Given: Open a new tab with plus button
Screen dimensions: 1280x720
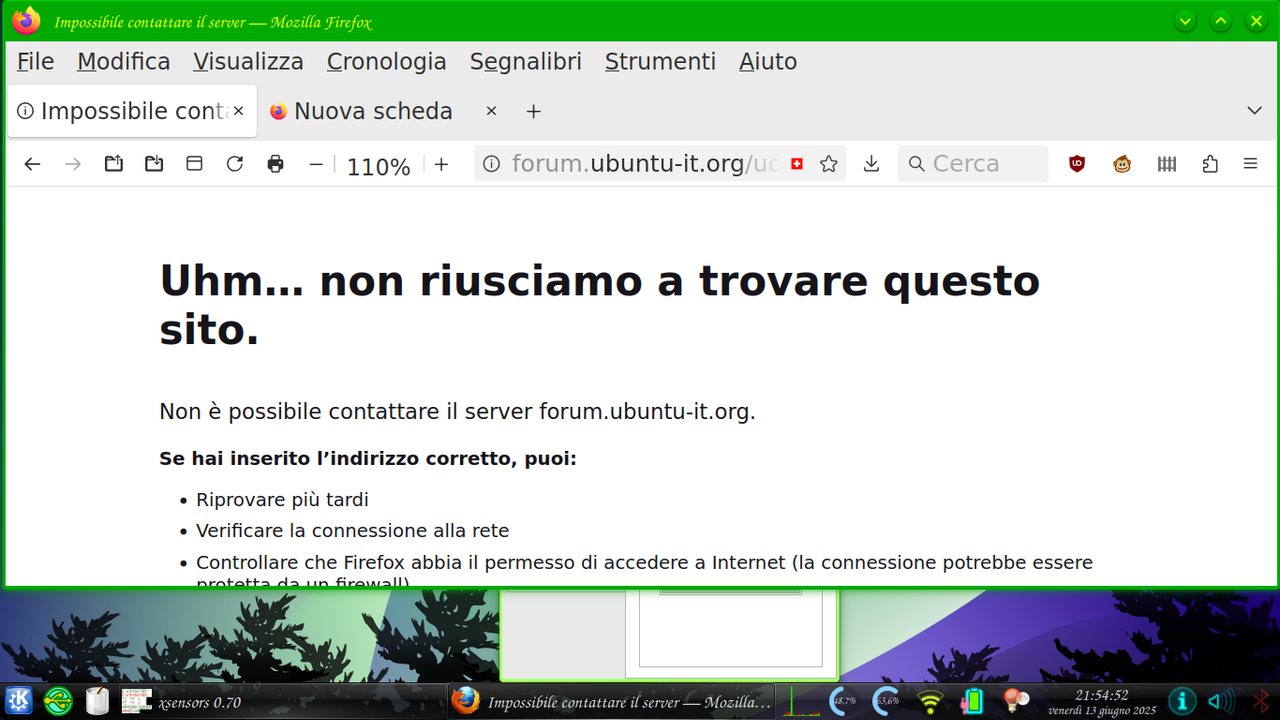Looking at the screenshot, I should [x=534, y=111].
